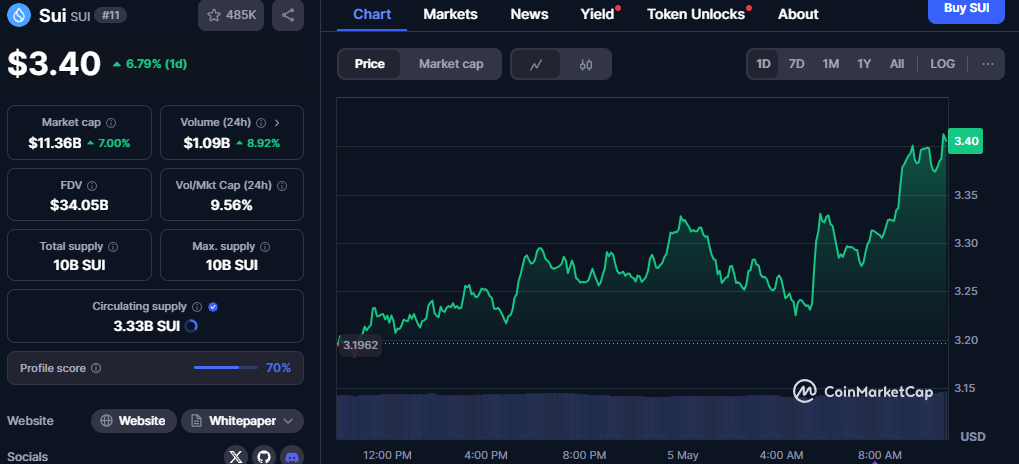Click the 5 May date label on chart axis
Viewport: 1019px width, 464px height.
pyautogui.click(x=682, y=455)
